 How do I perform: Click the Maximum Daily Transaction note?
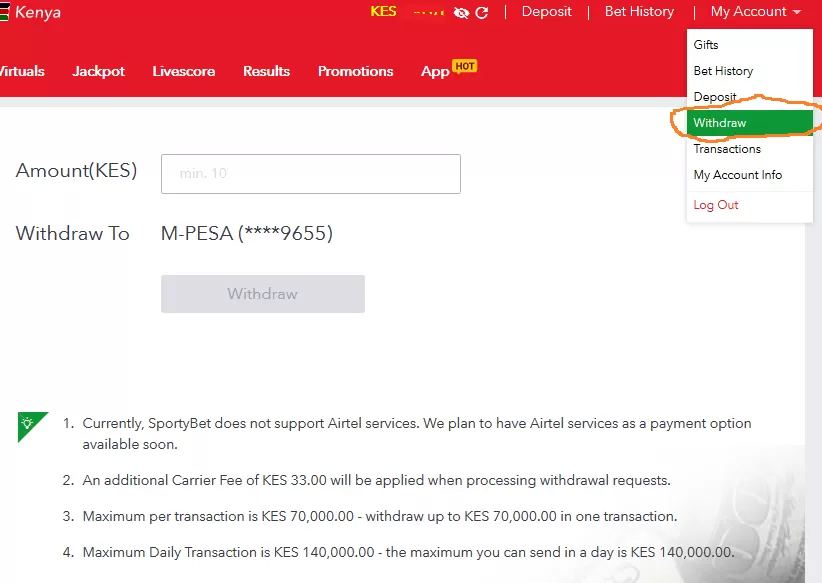[408, 552]
